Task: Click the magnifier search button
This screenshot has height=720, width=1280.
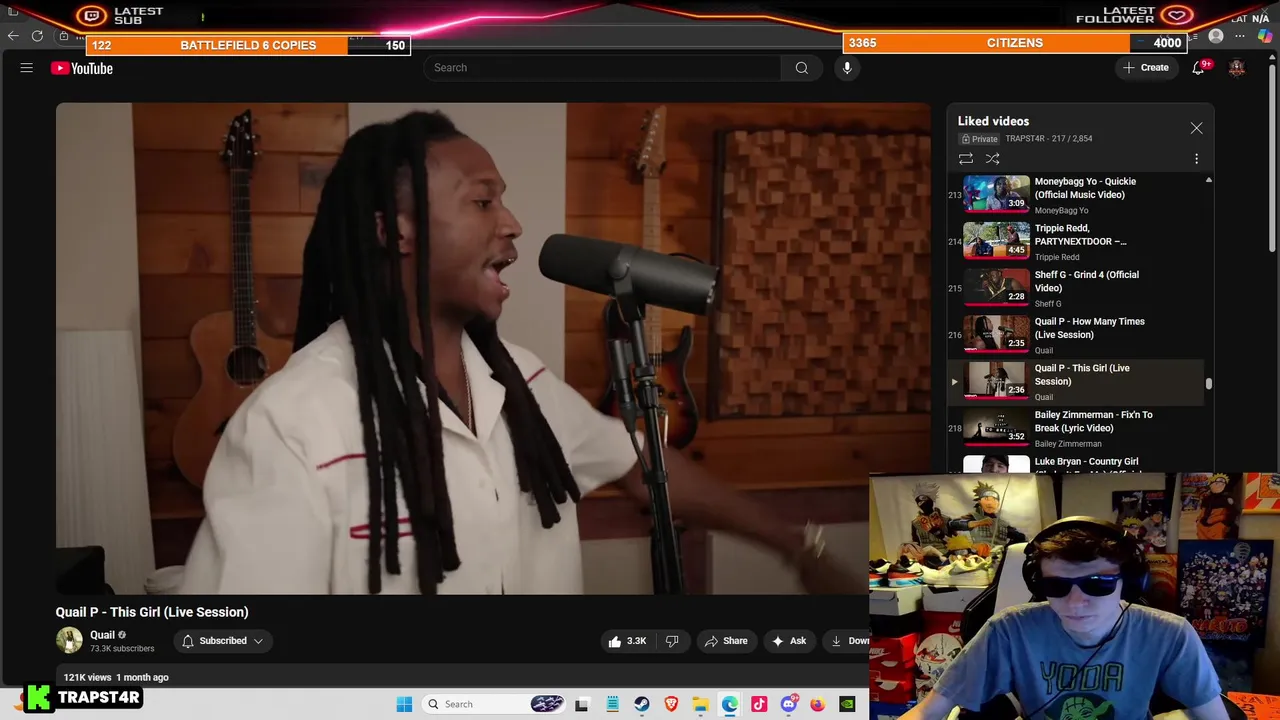Action: pyautogui.click(x=801, y=68)
